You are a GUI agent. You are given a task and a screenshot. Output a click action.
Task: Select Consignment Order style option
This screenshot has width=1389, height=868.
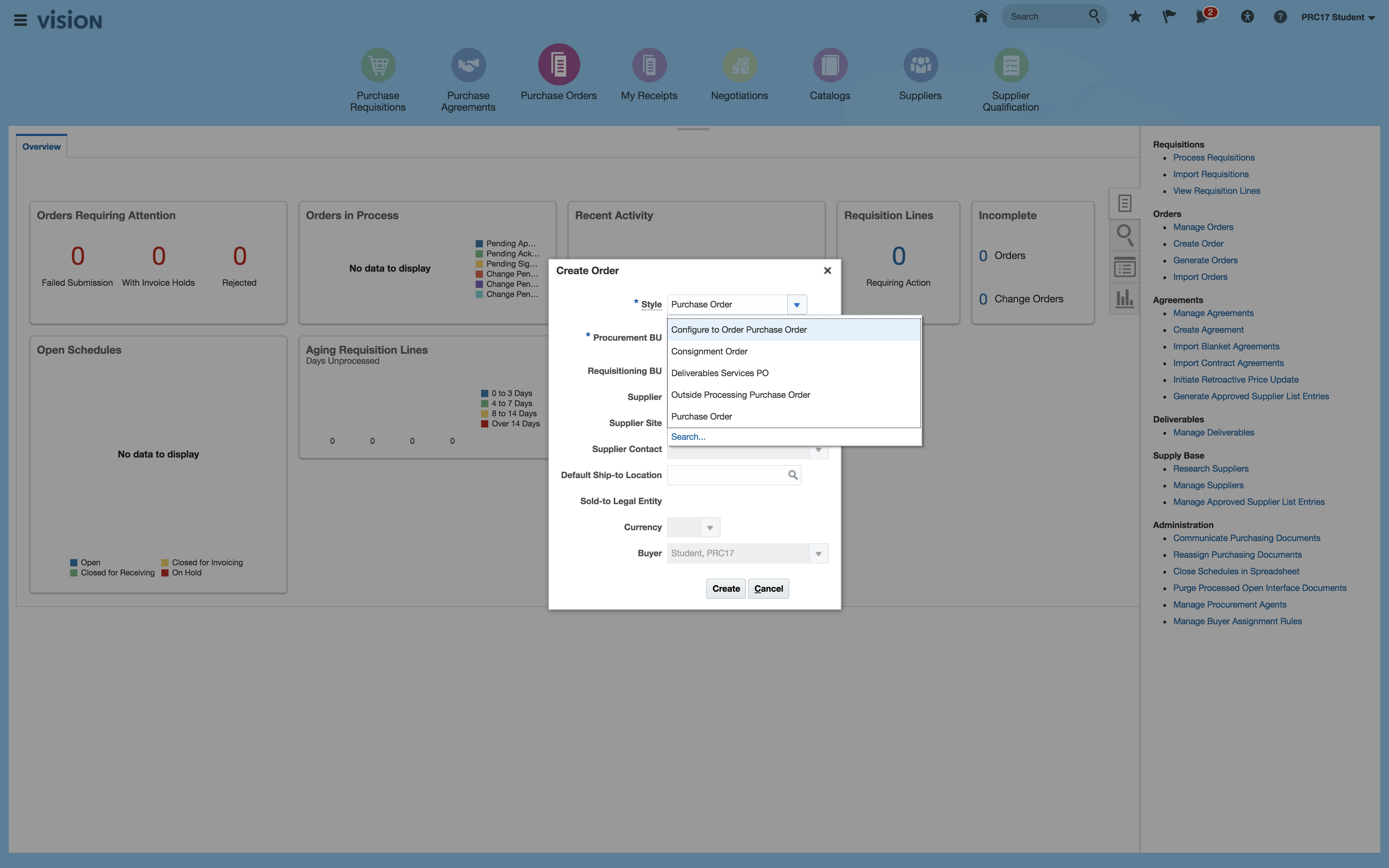coord(709,351)
